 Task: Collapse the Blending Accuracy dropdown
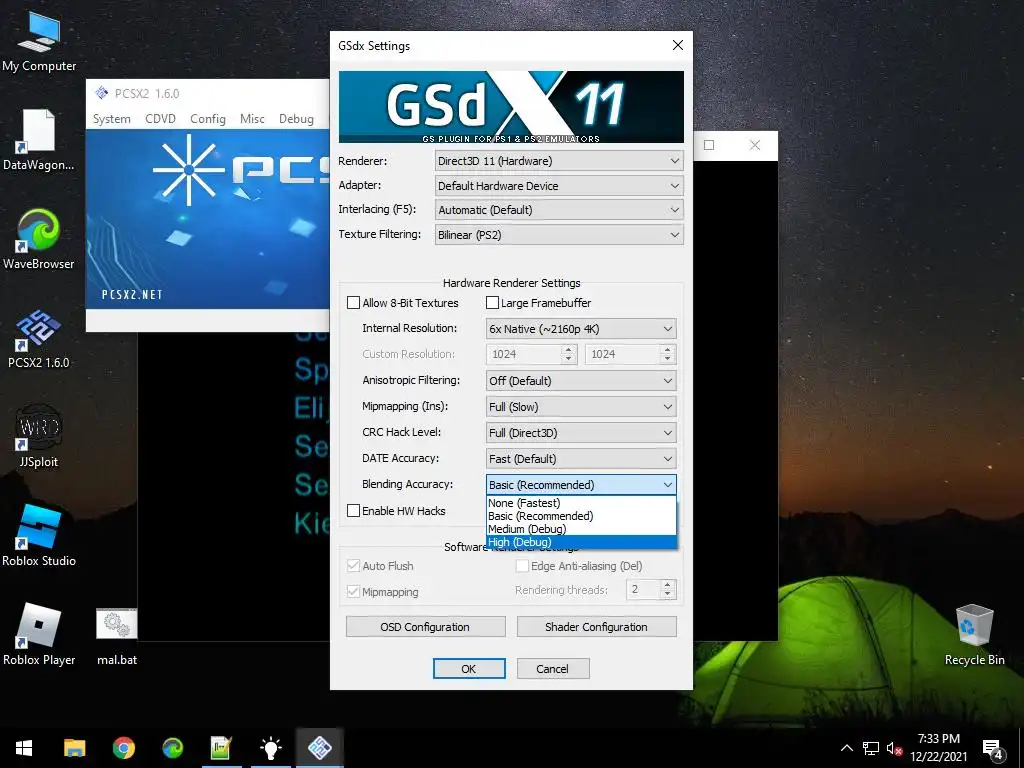pos(581,485)
